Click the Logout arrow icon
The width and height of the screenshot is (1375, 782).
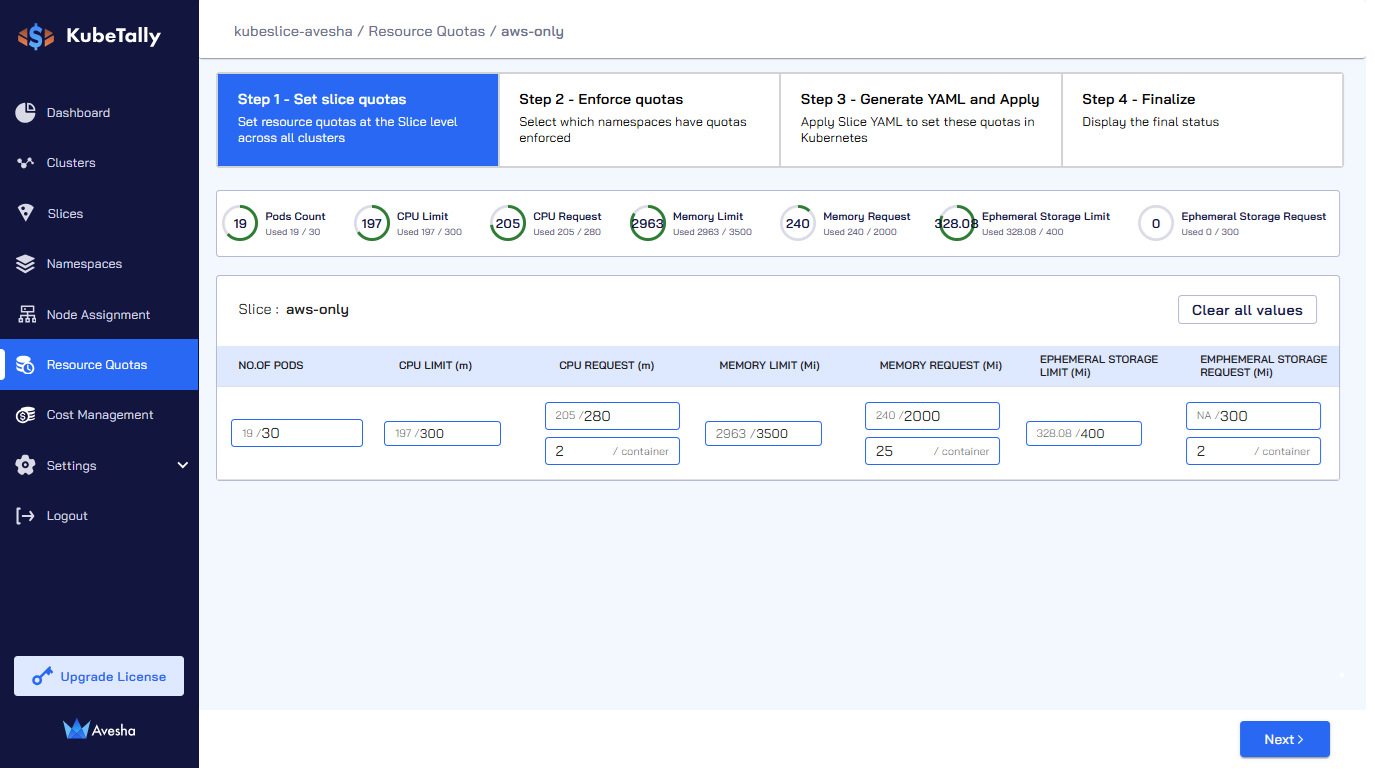point(26,516)
